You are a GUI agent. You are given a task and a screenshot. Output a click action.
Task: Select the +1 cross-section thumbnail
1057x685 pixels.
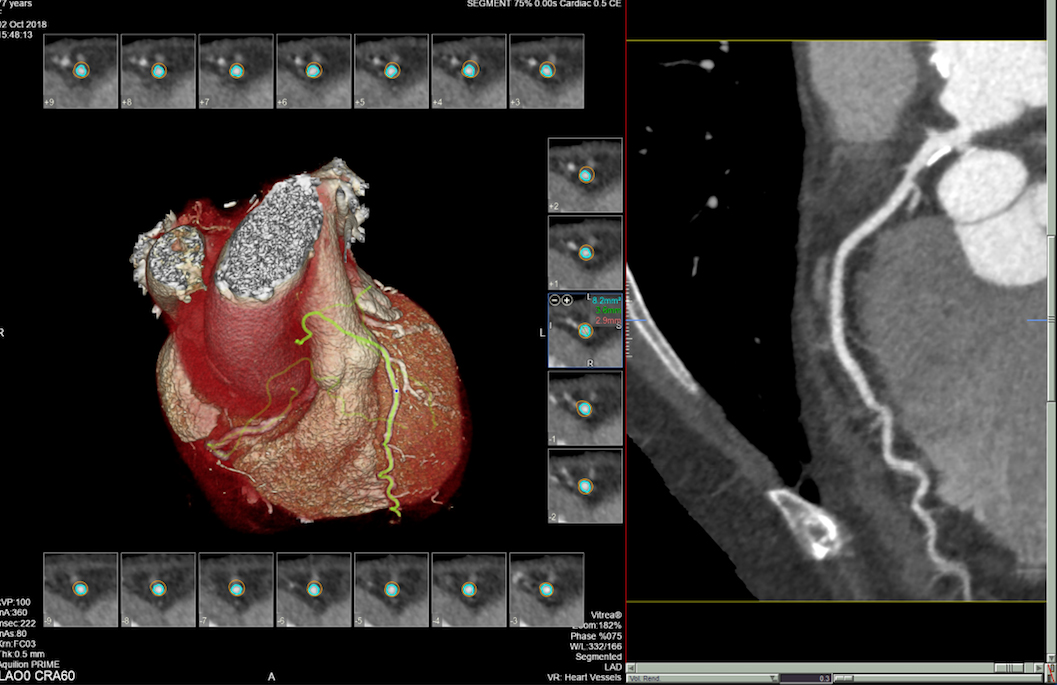coord(585,253)
